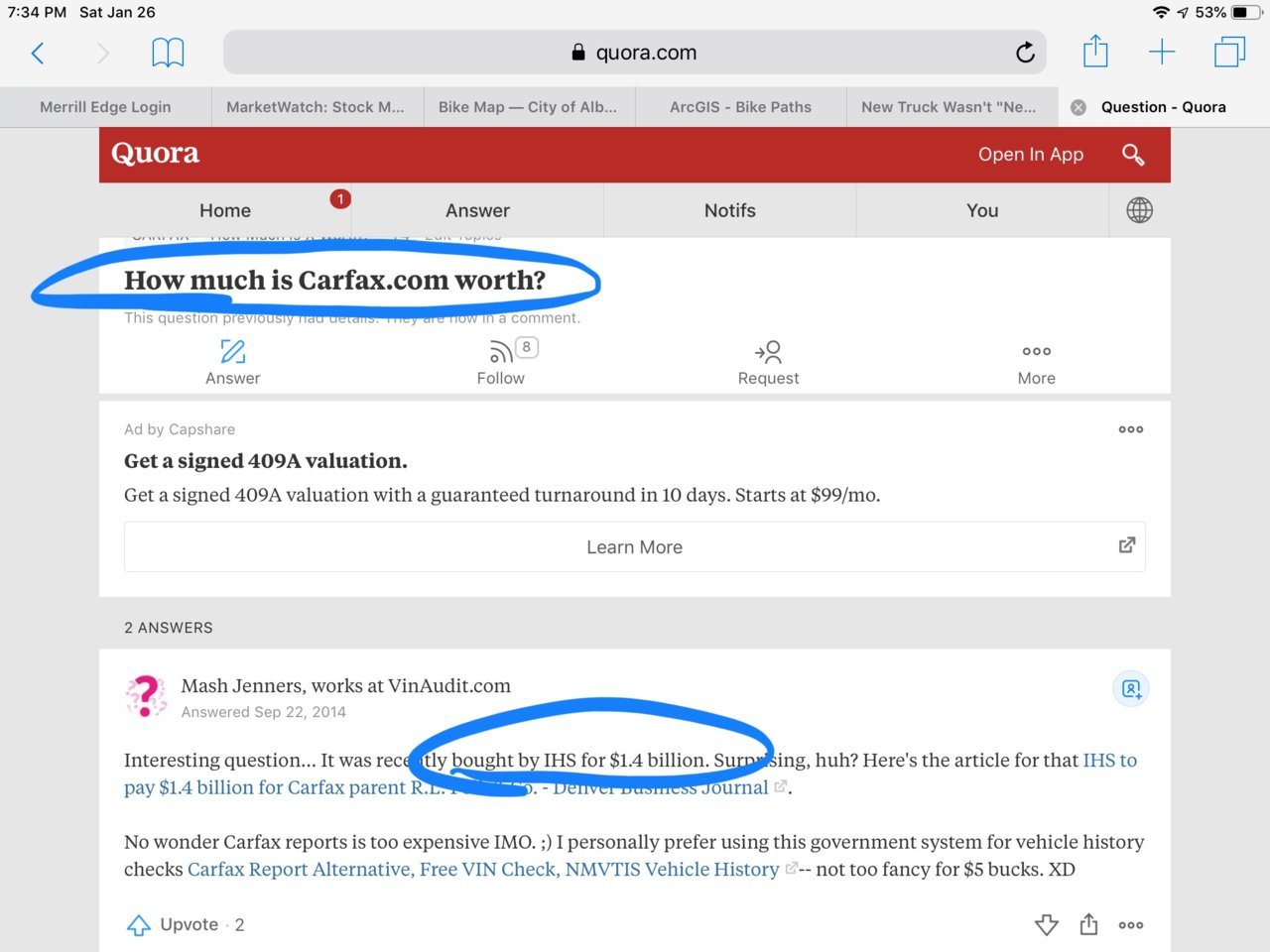Share the answer icon
Screen dimensions: 1270x952
[1088, 924]
